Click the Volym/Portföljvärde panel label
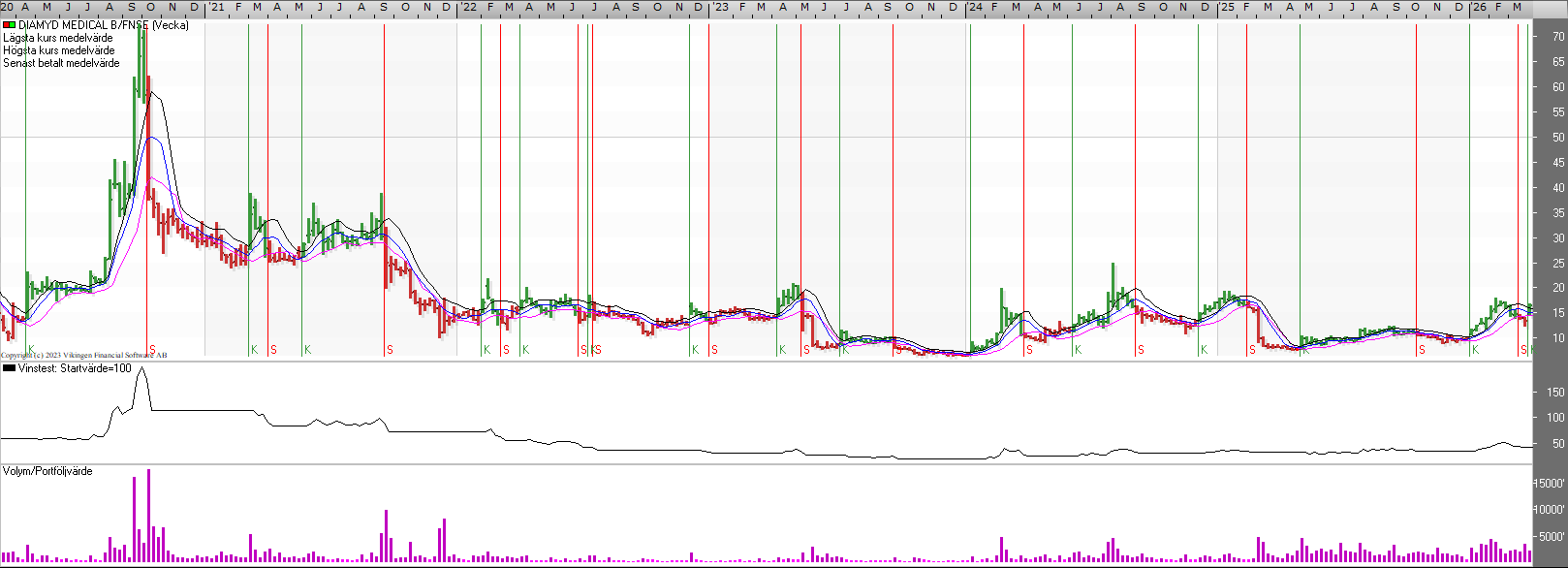Viewport: 1568px width, 568px height. coord(47,471)
